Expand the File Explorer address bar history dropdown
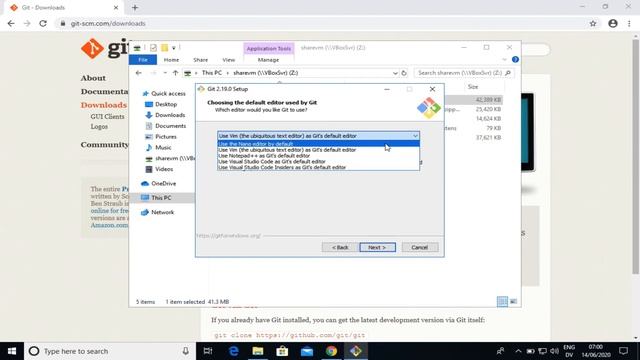The image size is (640, 360). [395, 73]
